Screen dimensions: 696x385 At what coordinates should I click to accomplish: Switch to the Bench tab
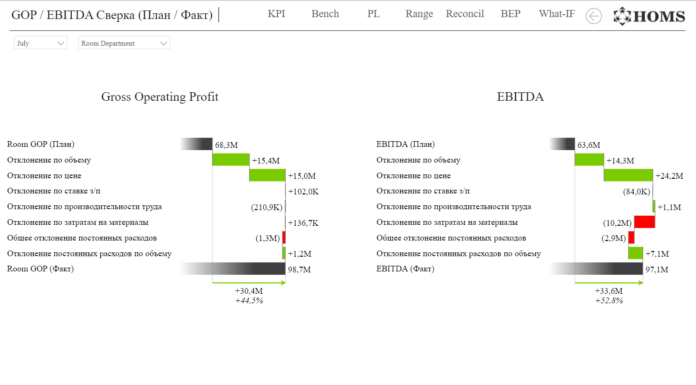325,14
